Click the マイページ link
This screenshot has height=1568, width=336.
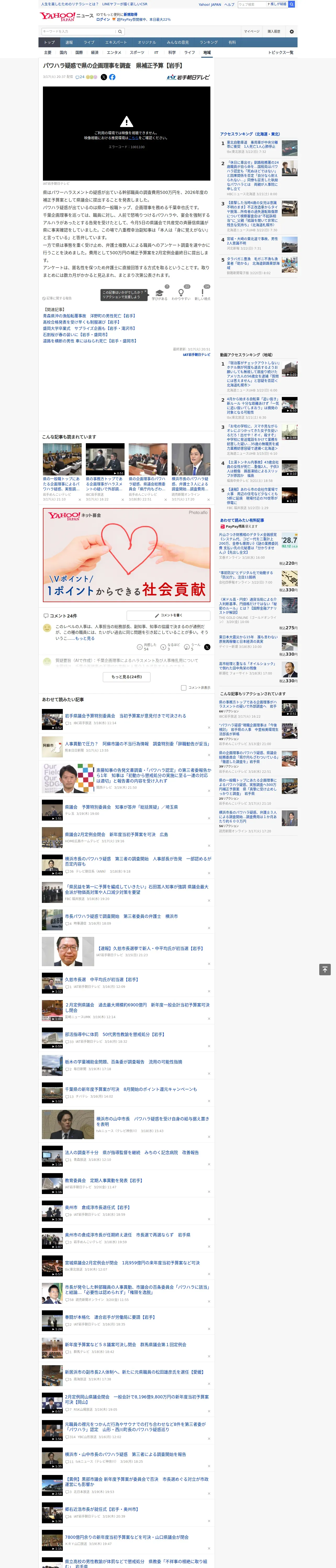click(251, 32)
